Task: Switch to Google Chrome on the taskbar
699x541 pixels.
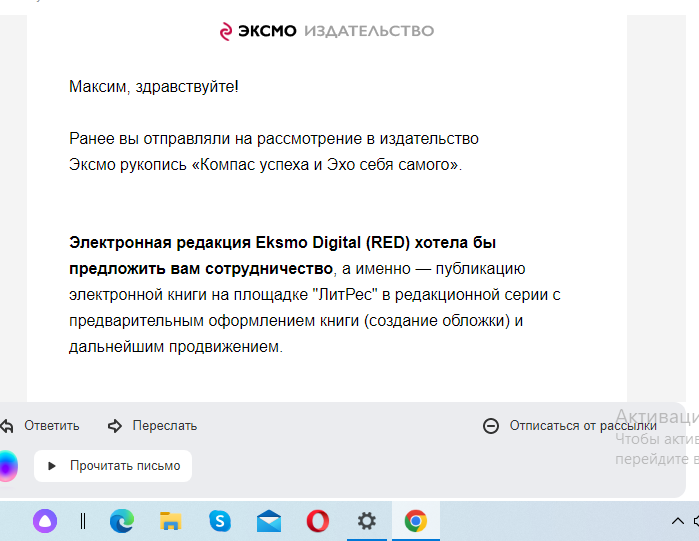Action: click(415, 521)
